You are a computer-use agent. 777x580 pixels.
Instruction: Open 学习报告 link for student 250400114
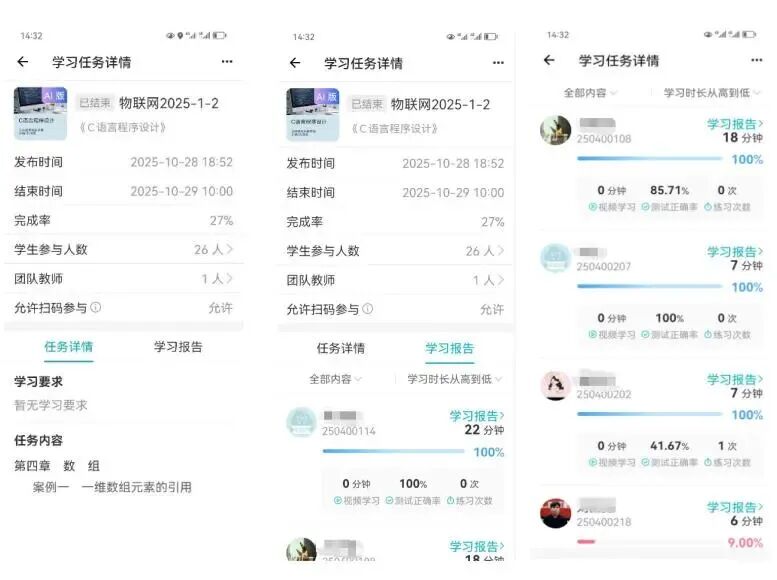pyautogui.click(x=477, y=415)
